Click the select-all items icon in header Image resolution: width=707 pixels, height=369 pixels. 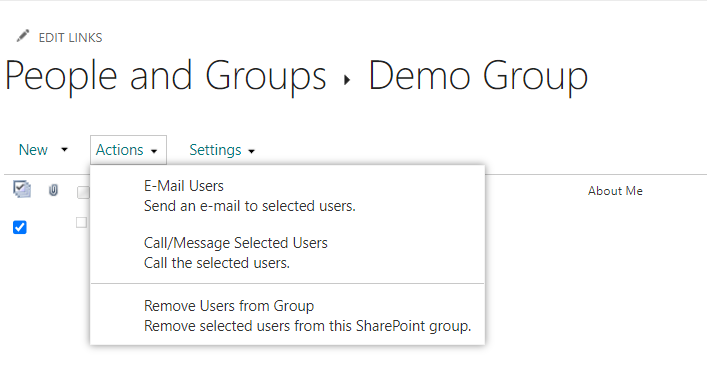tap(22, 189)
